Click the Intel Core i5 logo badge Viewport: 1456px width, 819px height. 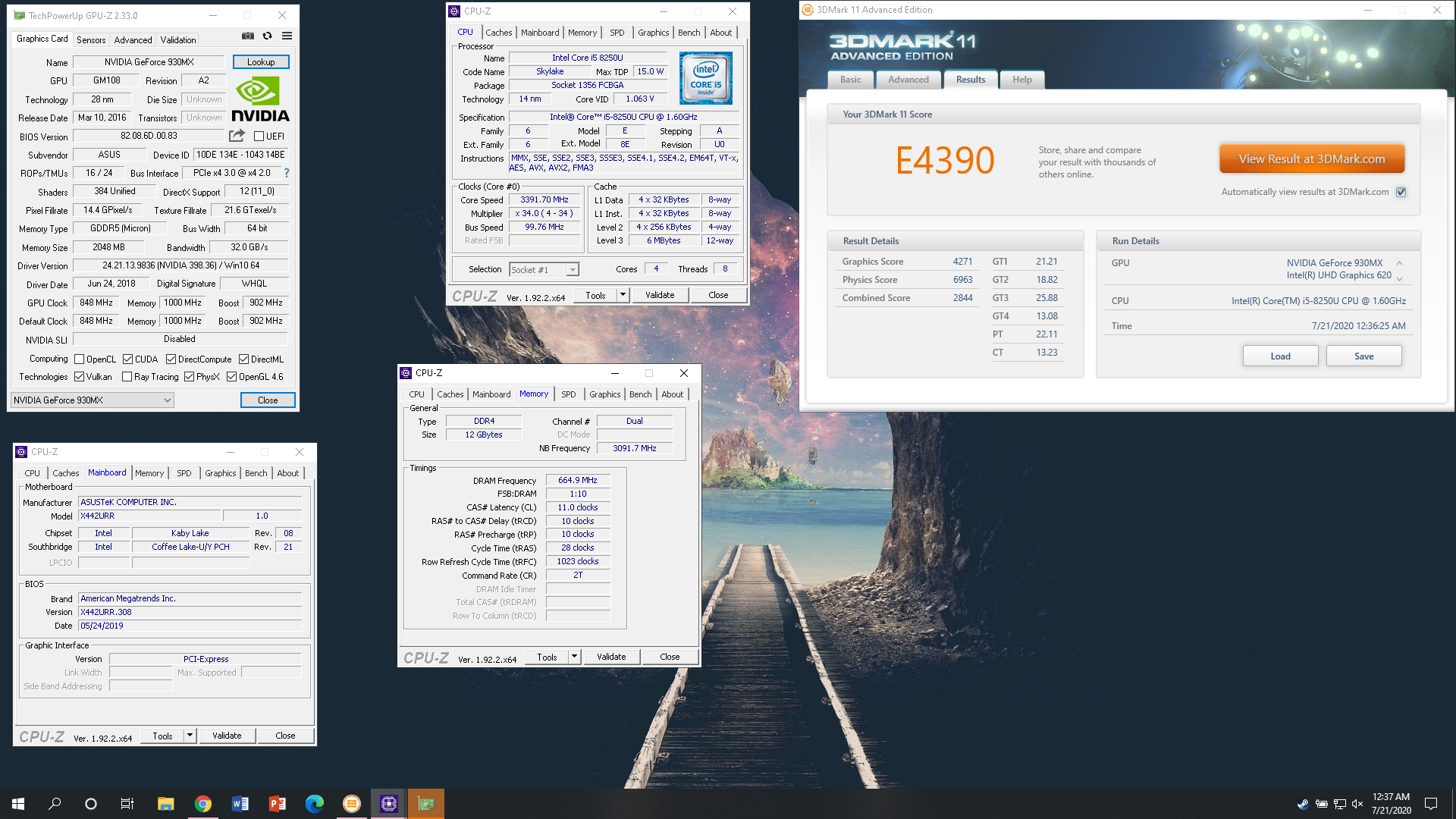706,77
